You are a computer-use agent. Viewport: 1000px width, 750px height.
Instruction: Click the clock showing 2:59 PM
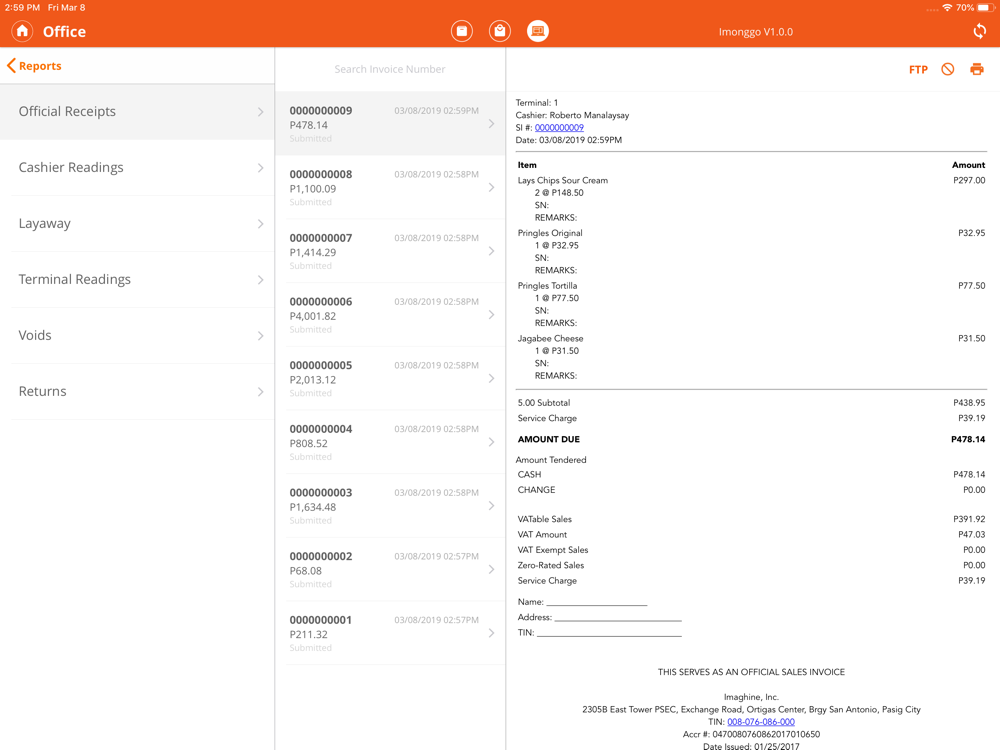click(x=22, y=8)
